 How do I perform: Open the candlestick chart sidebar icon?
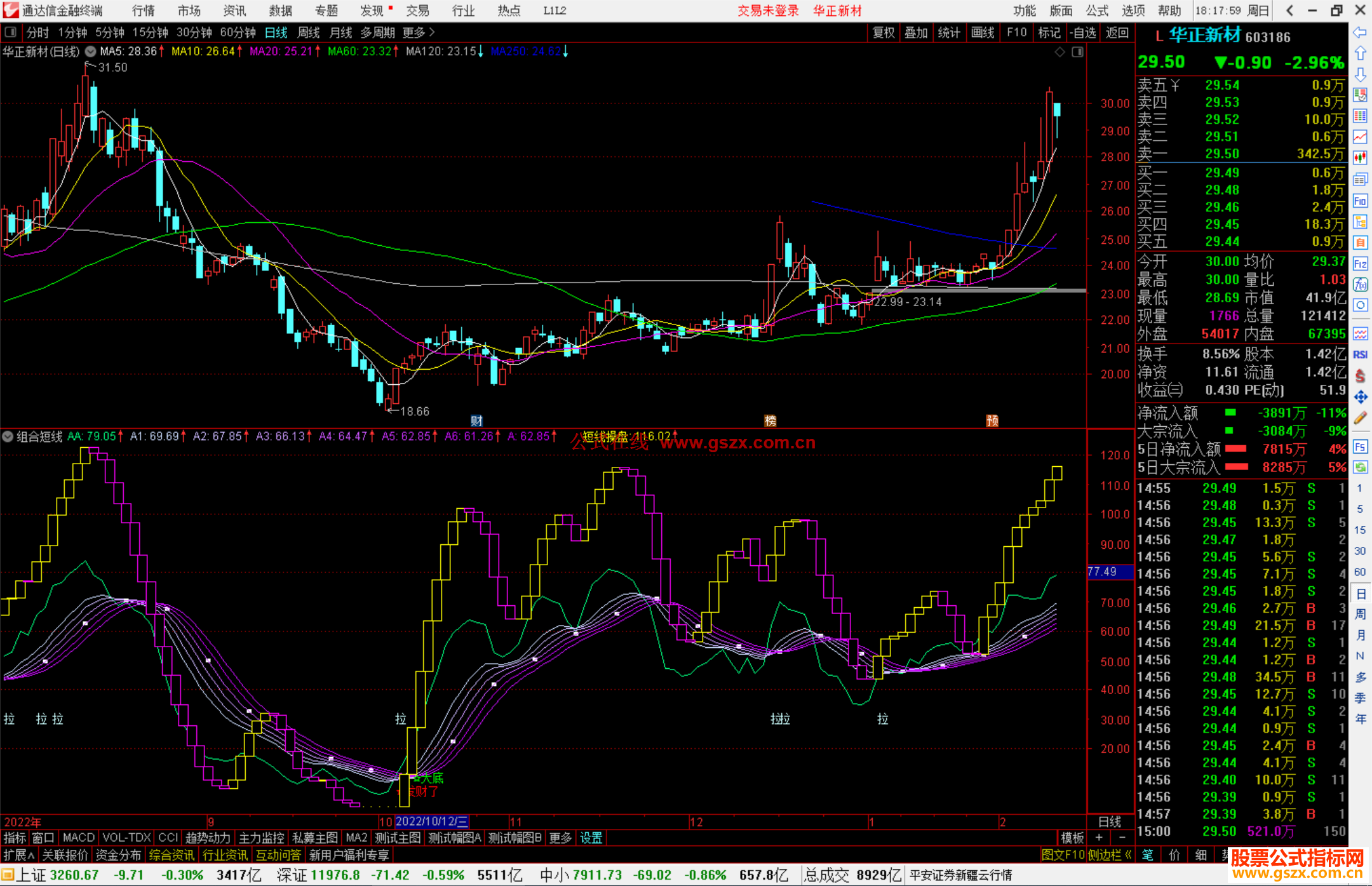pyautogui.click(x=1360, y=158)
